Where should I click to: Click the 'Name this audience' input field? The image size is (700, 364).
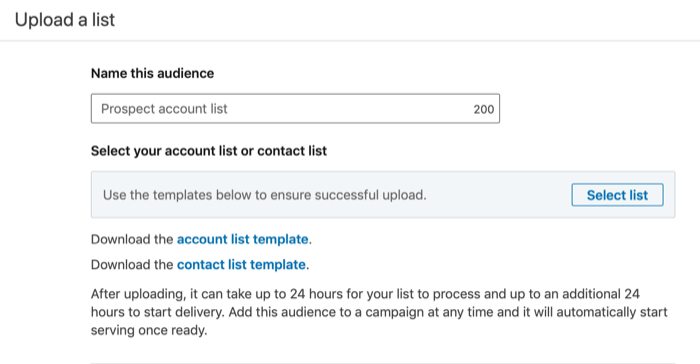click(x=295, y=109)
